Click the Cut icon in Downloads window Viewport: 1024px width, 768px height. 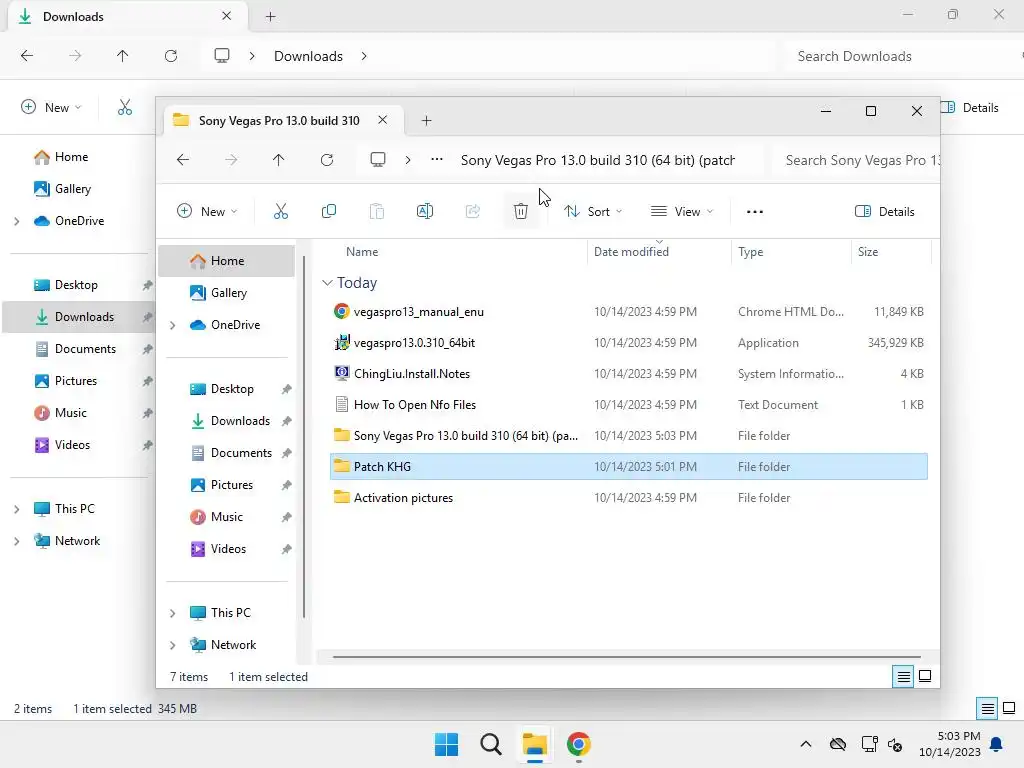pos(125,107)
